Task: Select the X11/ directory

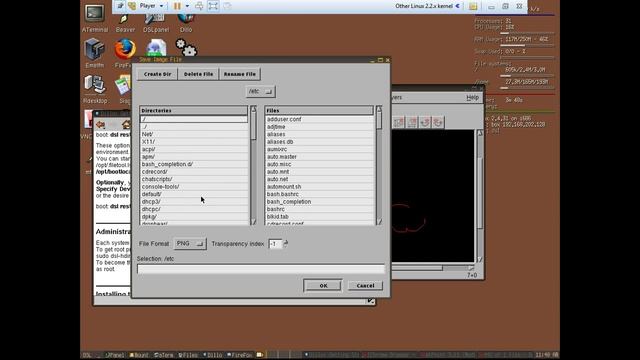Action: pyautogui.click(x=193, y=142)
